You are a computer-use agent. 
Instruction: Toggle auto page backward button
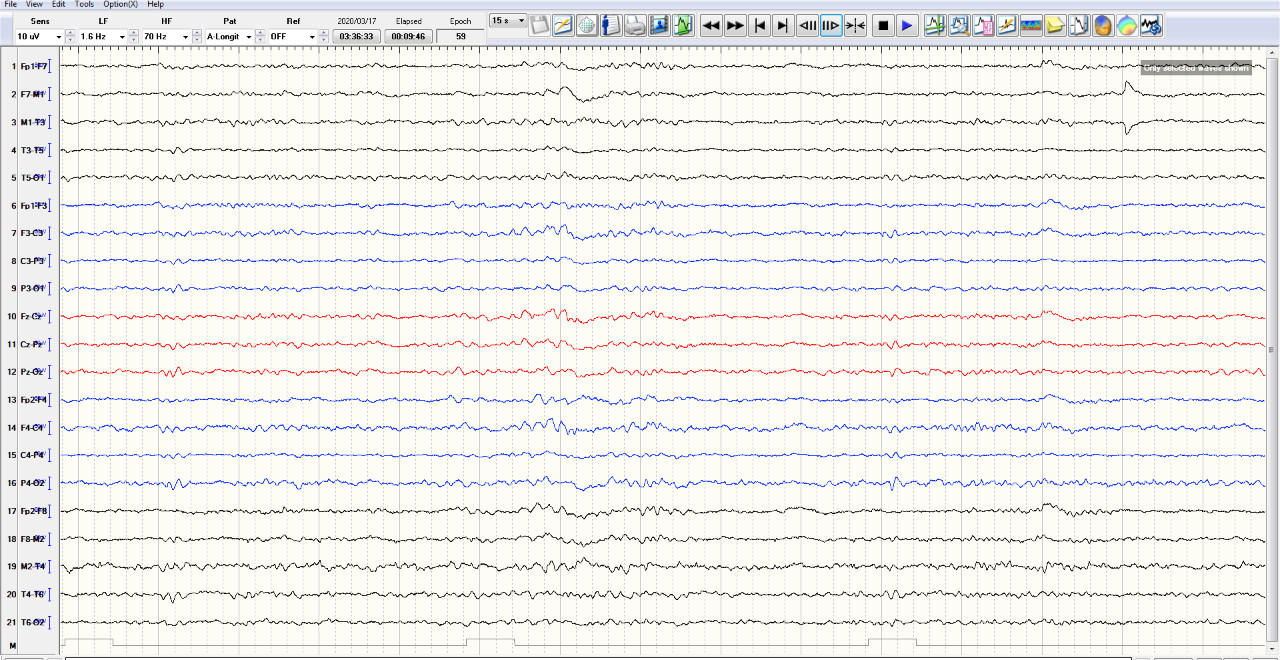point(807,26)
